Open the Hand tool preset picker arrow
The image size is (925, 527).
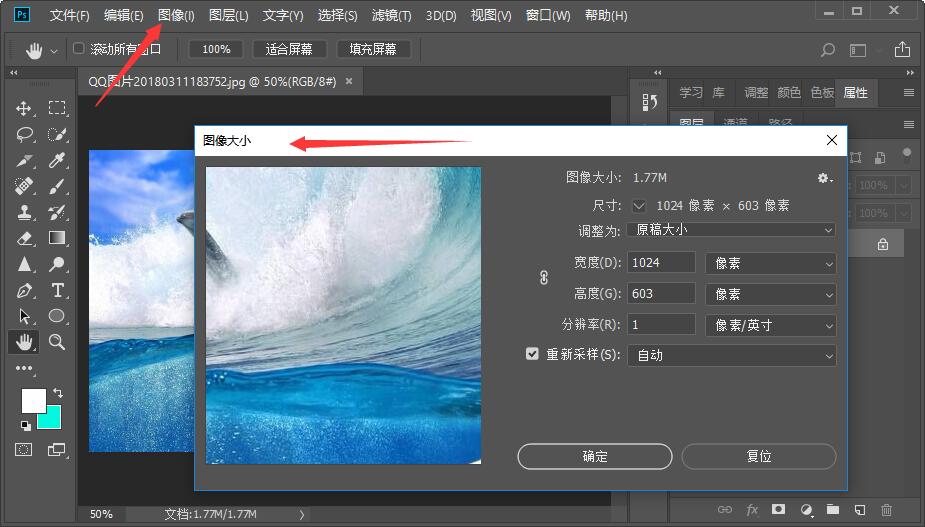point(54,51)
